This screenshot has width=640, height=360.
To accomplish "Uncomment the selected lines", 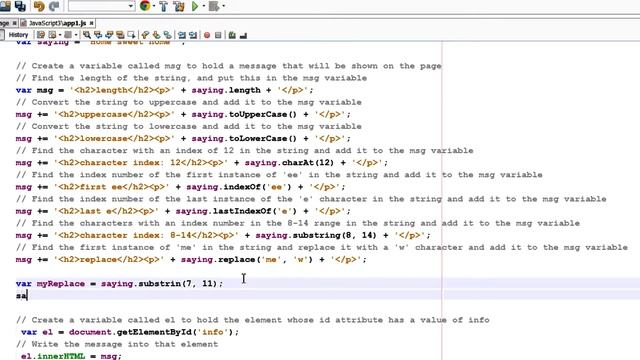I will pyautogui.click(x=244, y=36).
